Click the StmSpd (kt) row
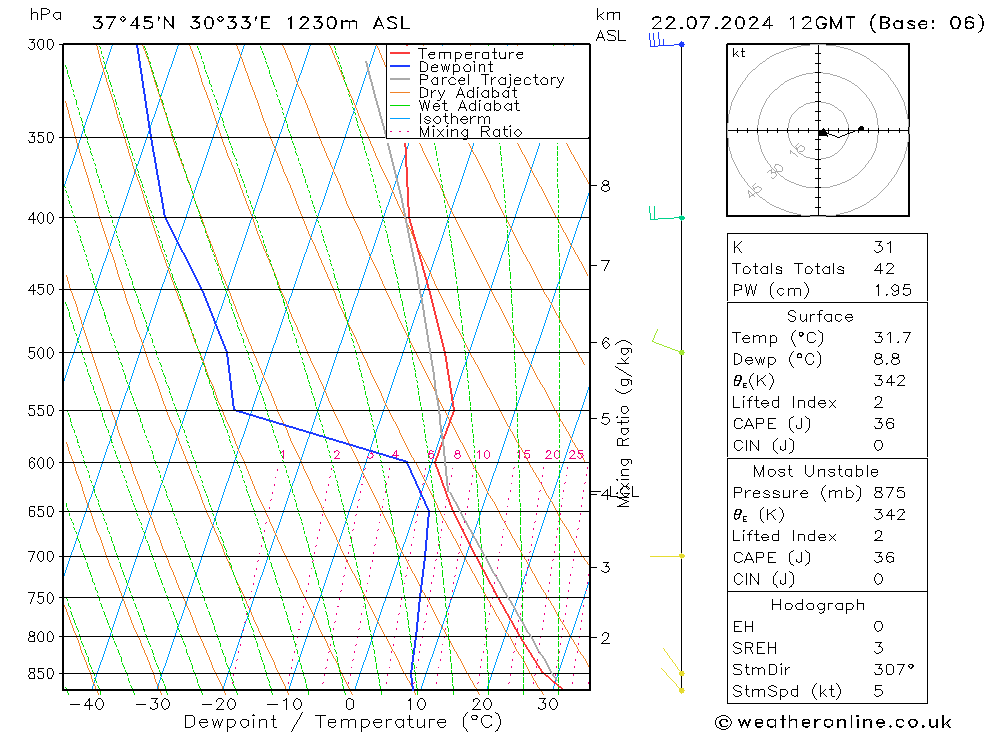This screenshot has height=733, width=1000. (x=827, y=692)
